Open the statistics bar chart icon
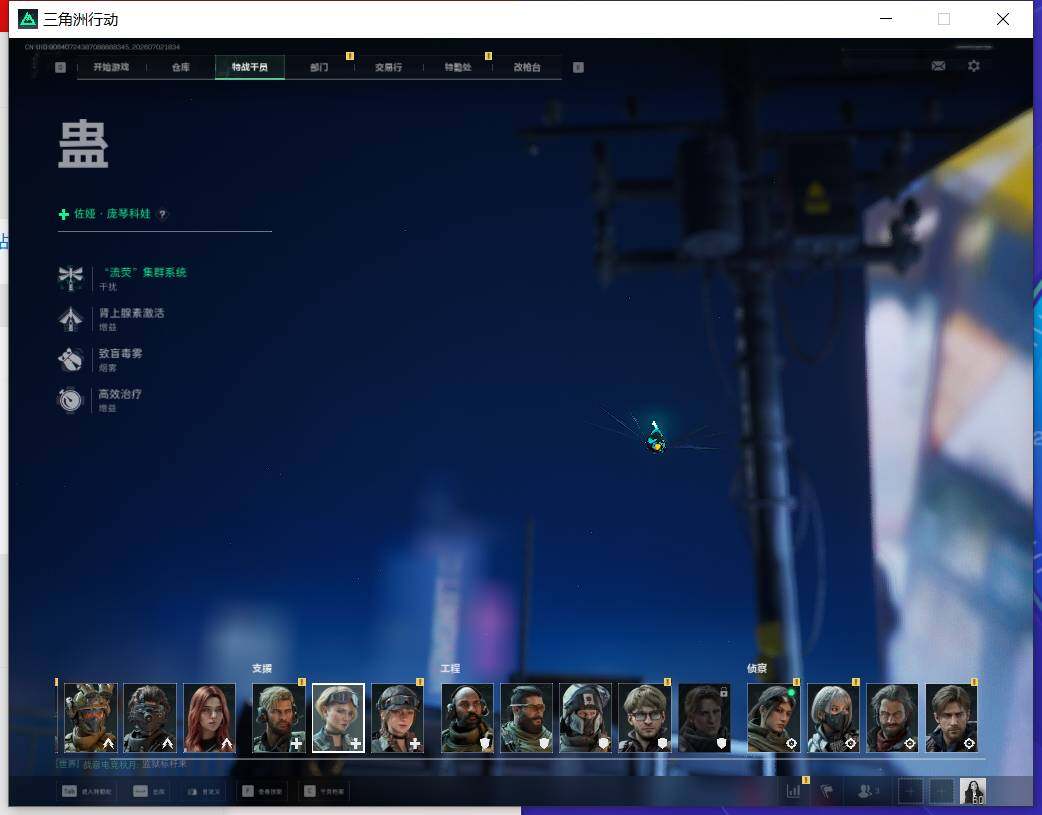This screenshot has width=1042, height=815. [793, 791]
